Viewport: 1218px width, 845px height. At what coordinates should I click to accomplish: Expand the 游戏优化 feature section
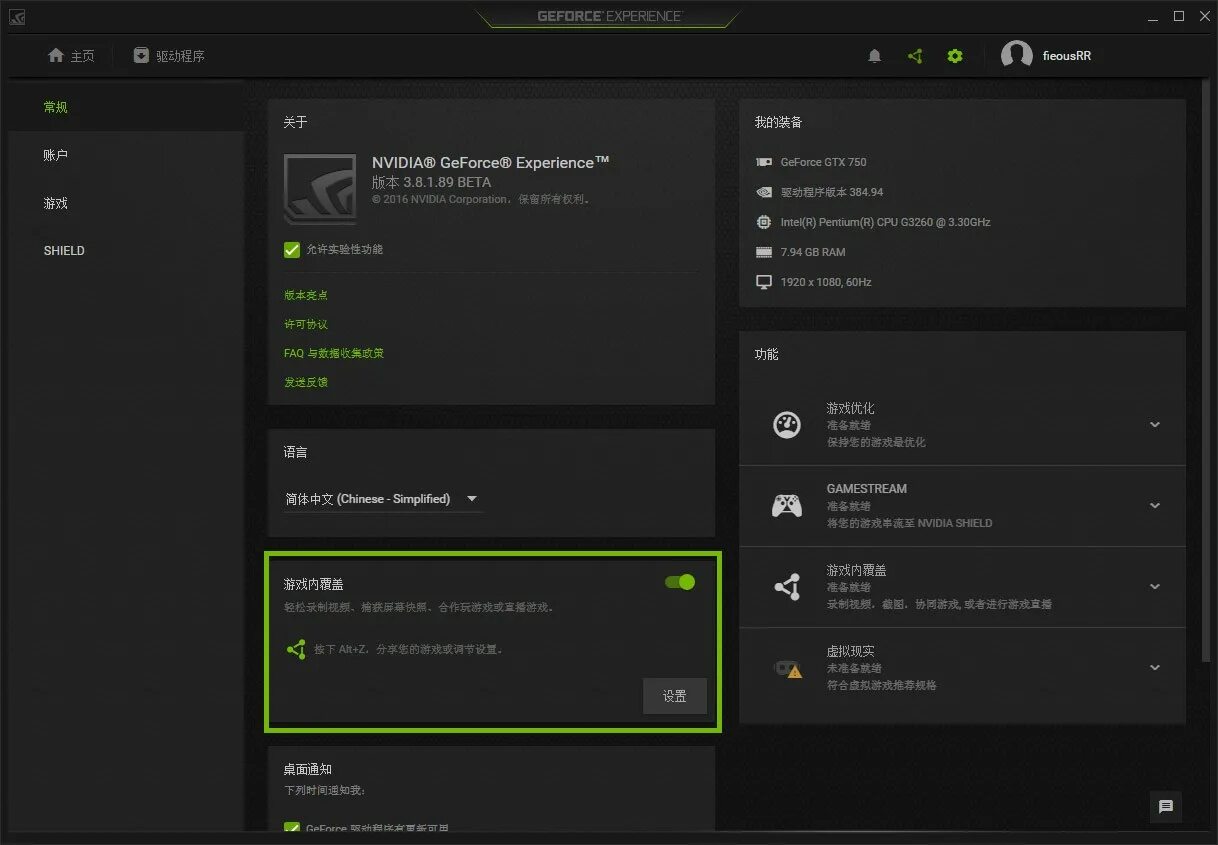coord(1155,424)
